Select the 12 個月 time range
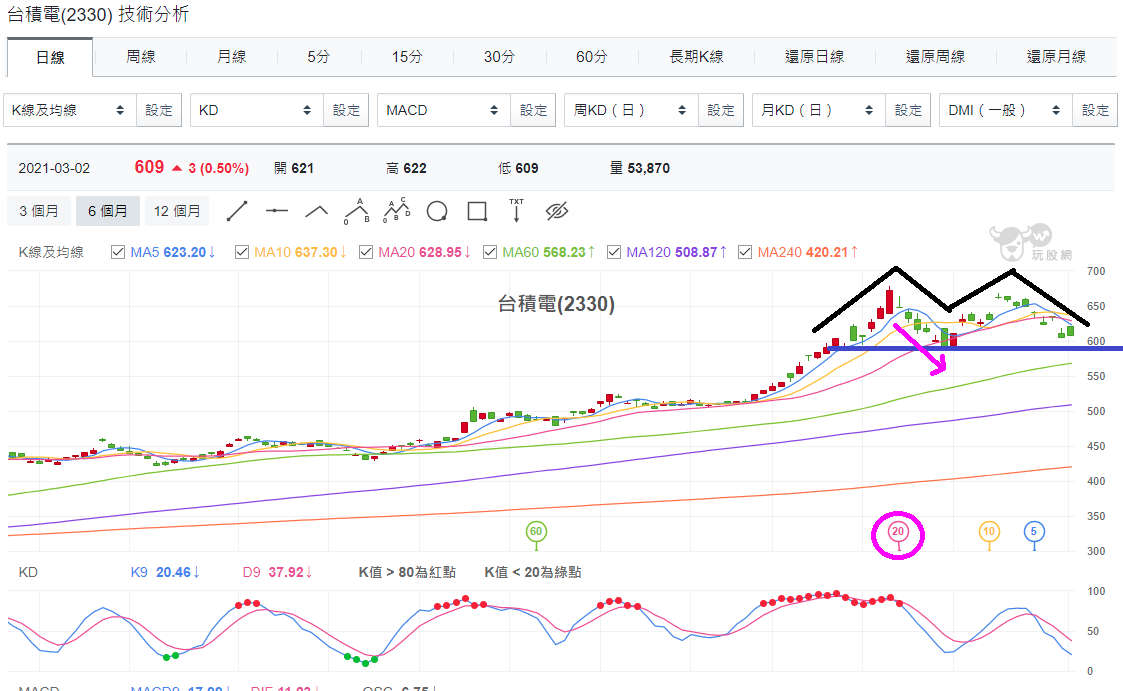1123x691 pixels. (177, 211)
